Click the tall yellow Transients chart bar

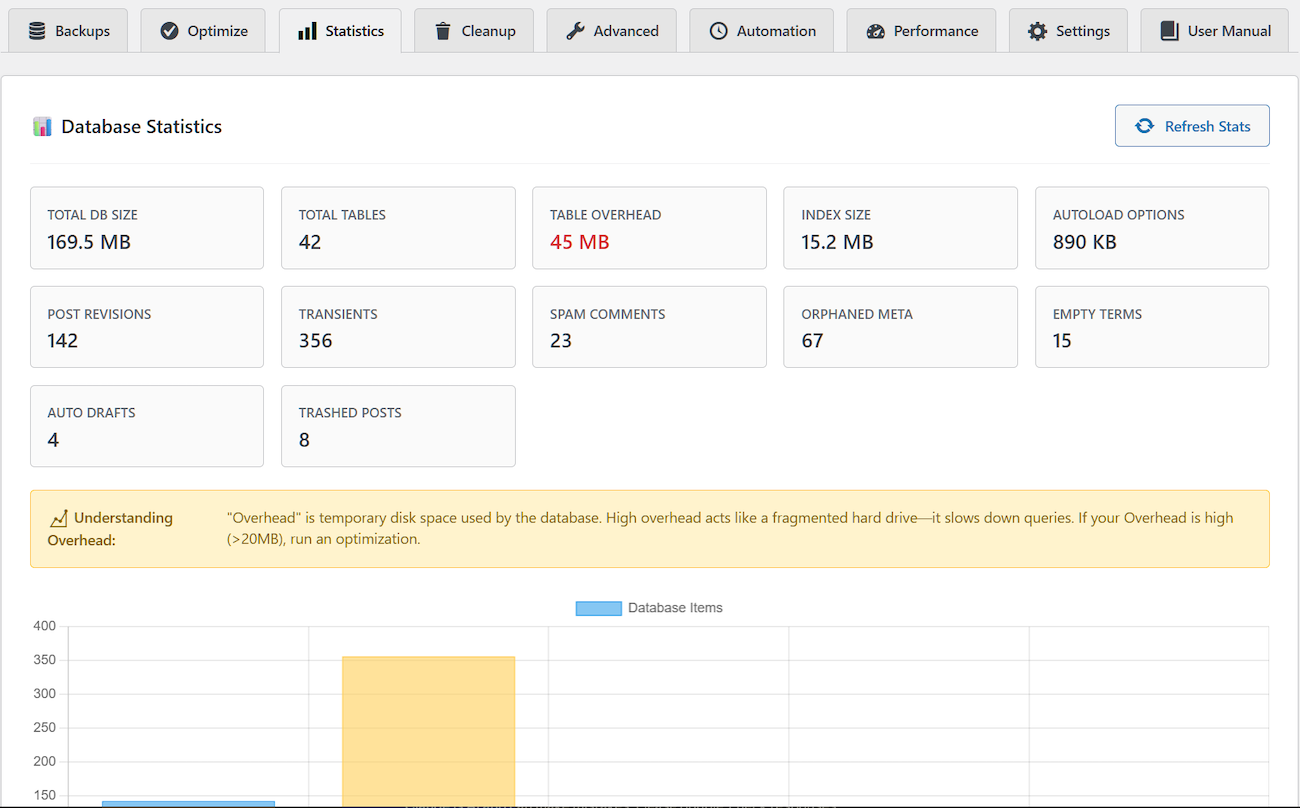pos(428,730)
